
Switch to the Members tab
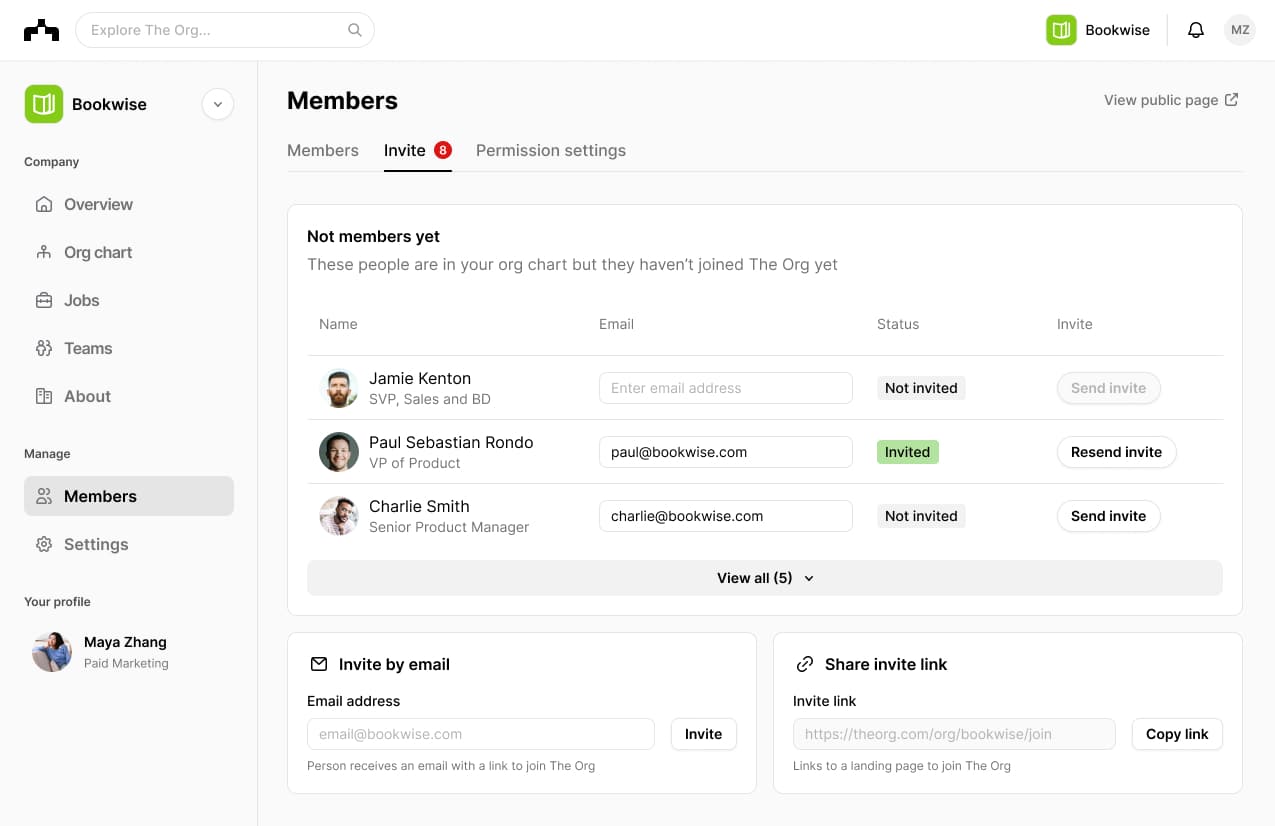point(322,150)
